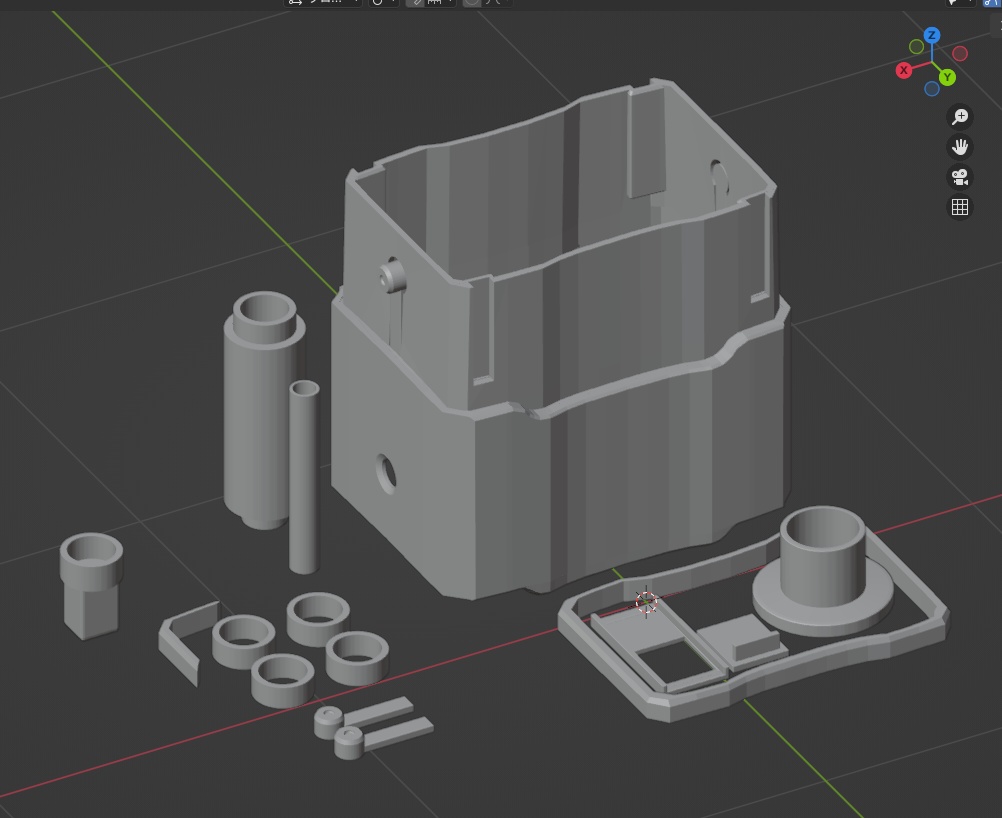The width and height of the screenshot is (1002, 818).
Task: Click the 3D cursor at scene origin
Action: tap(646, 600)
